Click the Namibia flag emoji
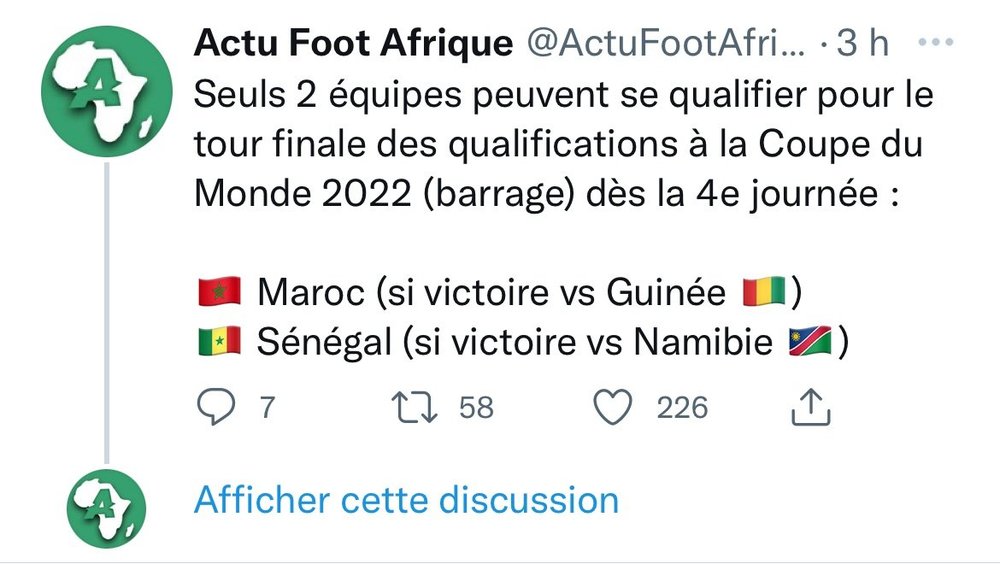 point(812,342)
